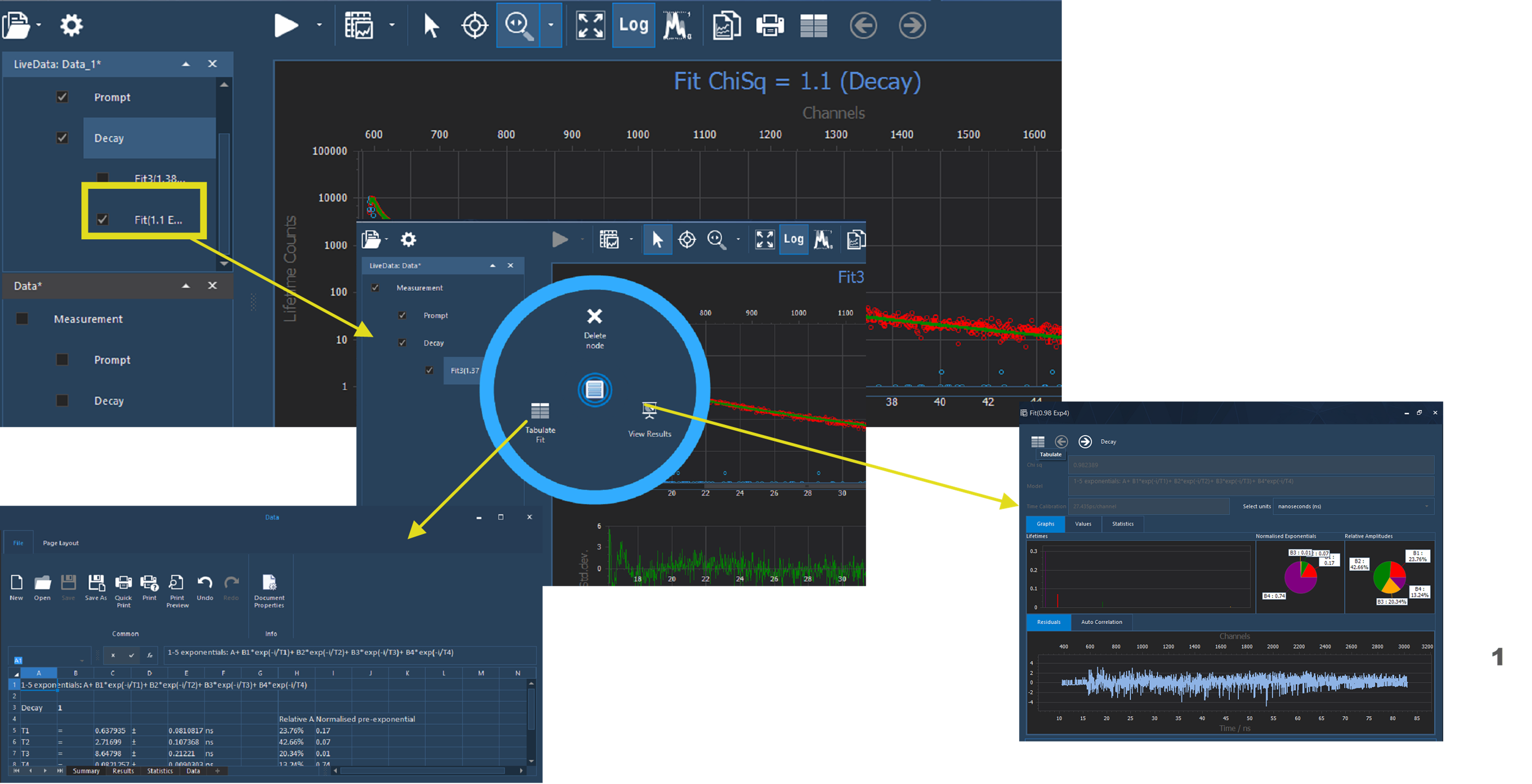The height and width of the screenshot is (784, 1532).
Task: Open the Select units nanoseconds dropdown
Action: pyautogui.click(x=1353, y=507)
